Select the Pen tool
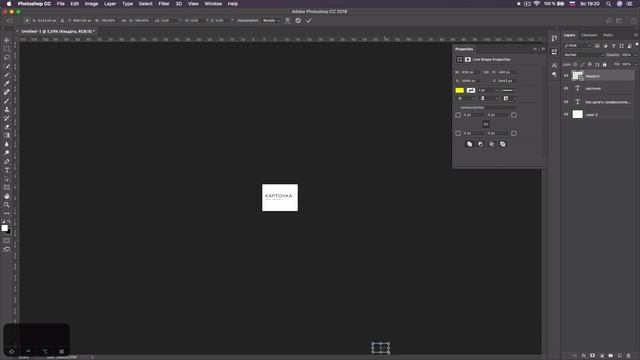Viewport: 640px width, 360px height. tap(7, 162)
